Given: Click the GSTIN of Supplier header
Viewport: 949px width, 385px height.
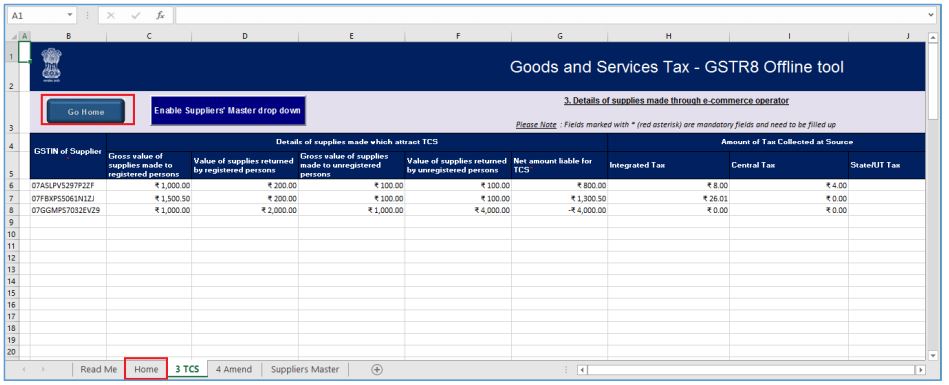Looking at the screenshot, I should click(x=68, y=156).
